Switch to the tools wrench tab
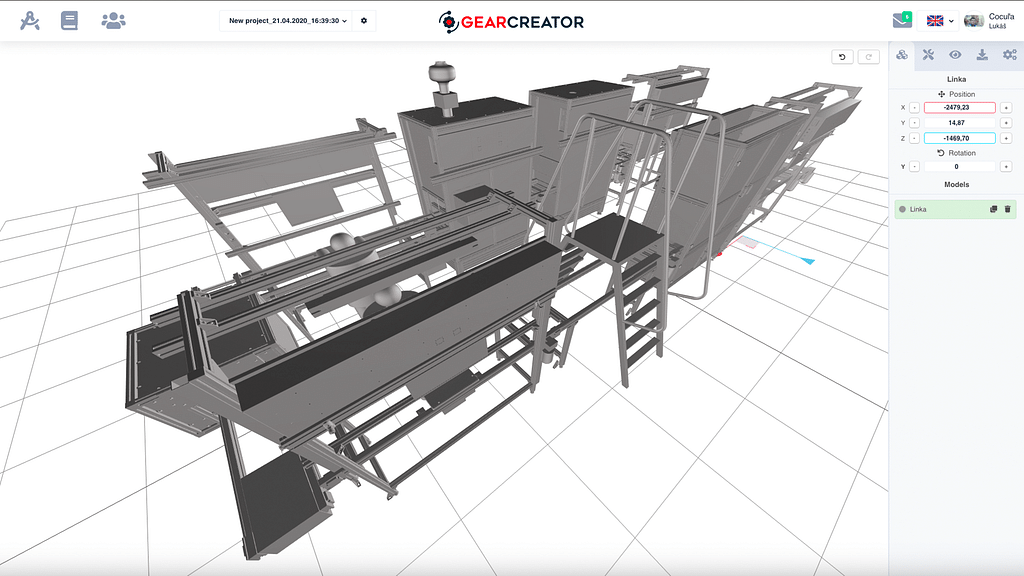The height and width of the screenshot is (576, 1024). tap(929, 55)
